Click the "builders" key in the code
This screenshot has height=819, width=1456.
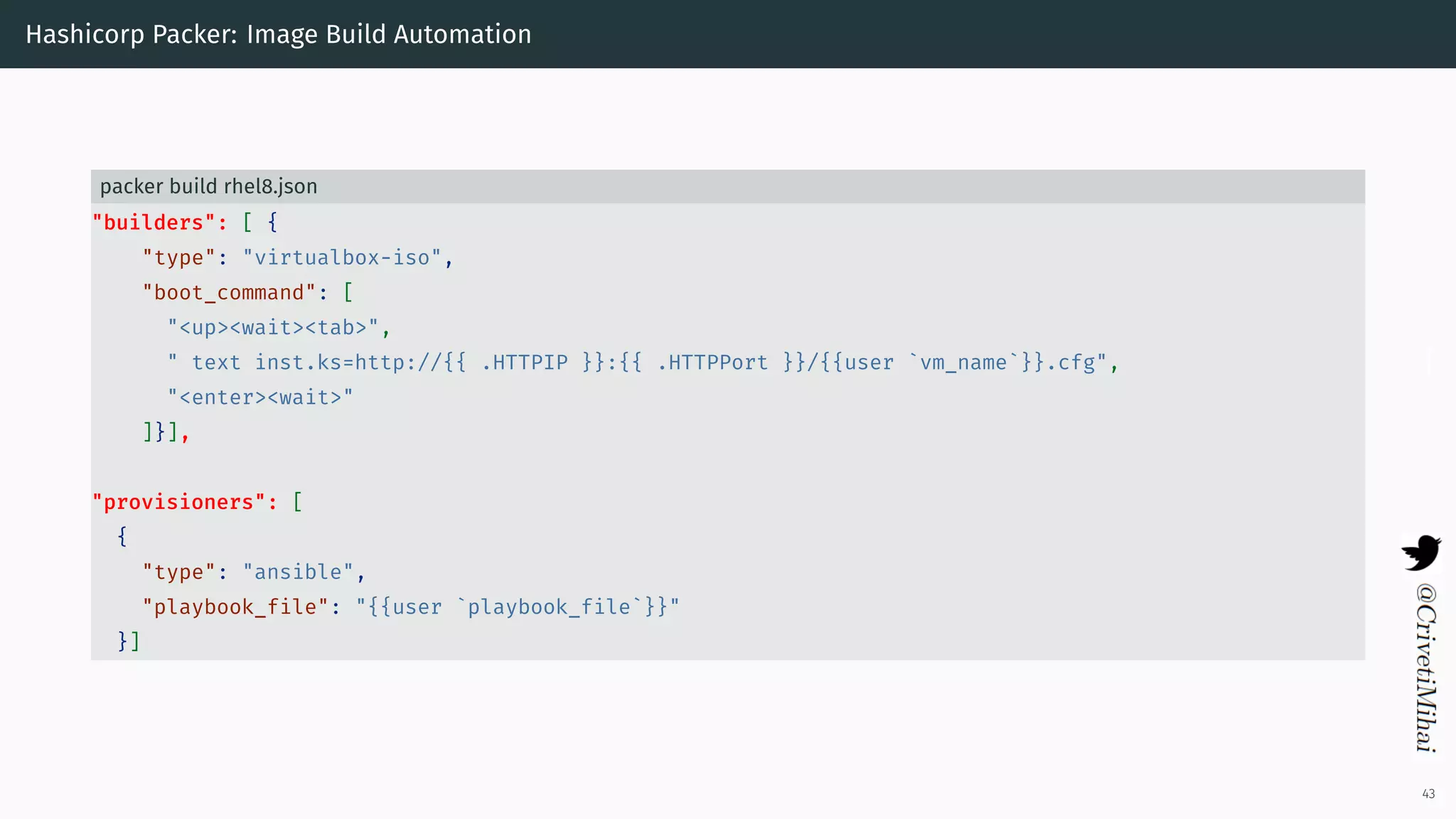coord(154,223)
